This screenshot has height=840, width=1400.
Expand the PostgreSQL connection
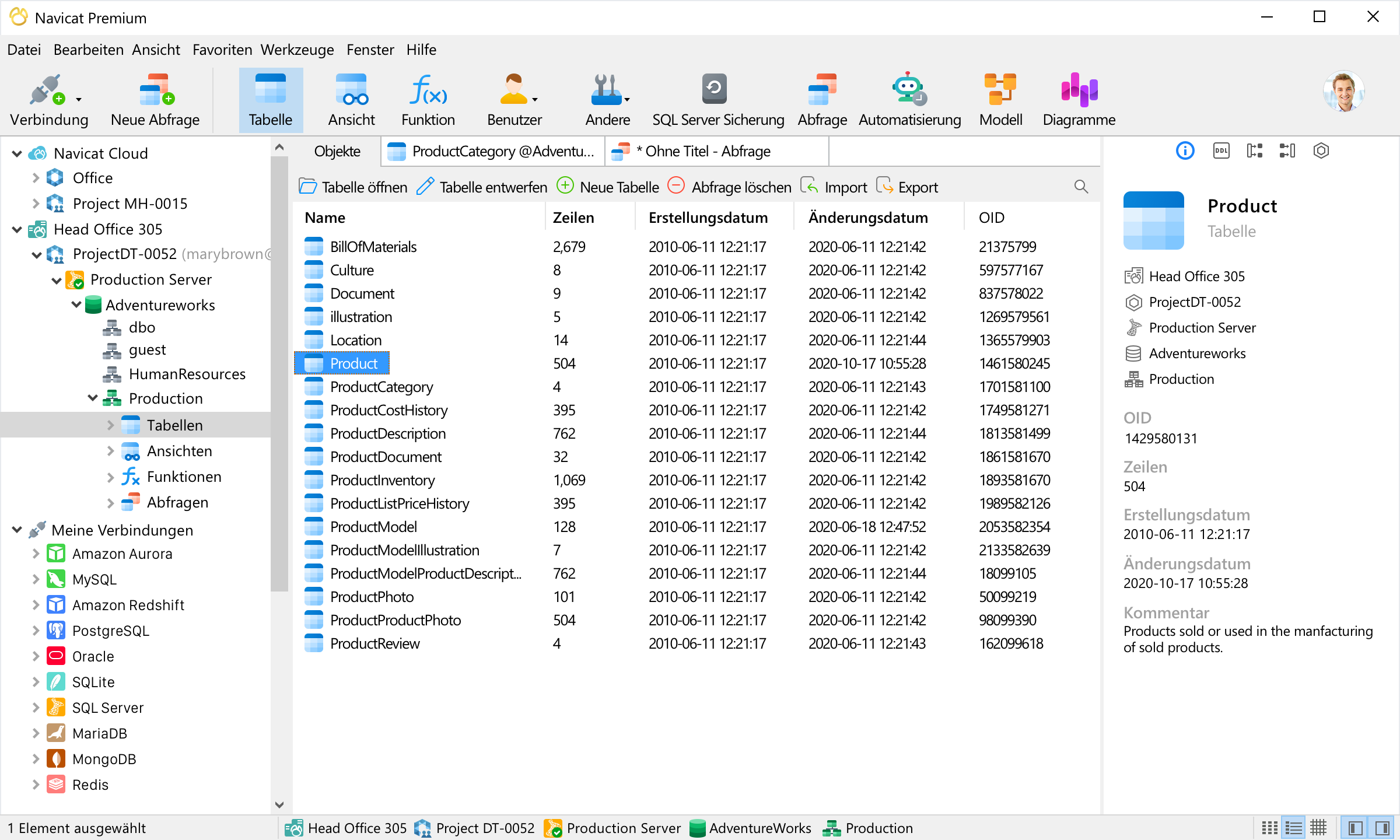[x=36, y=631]
